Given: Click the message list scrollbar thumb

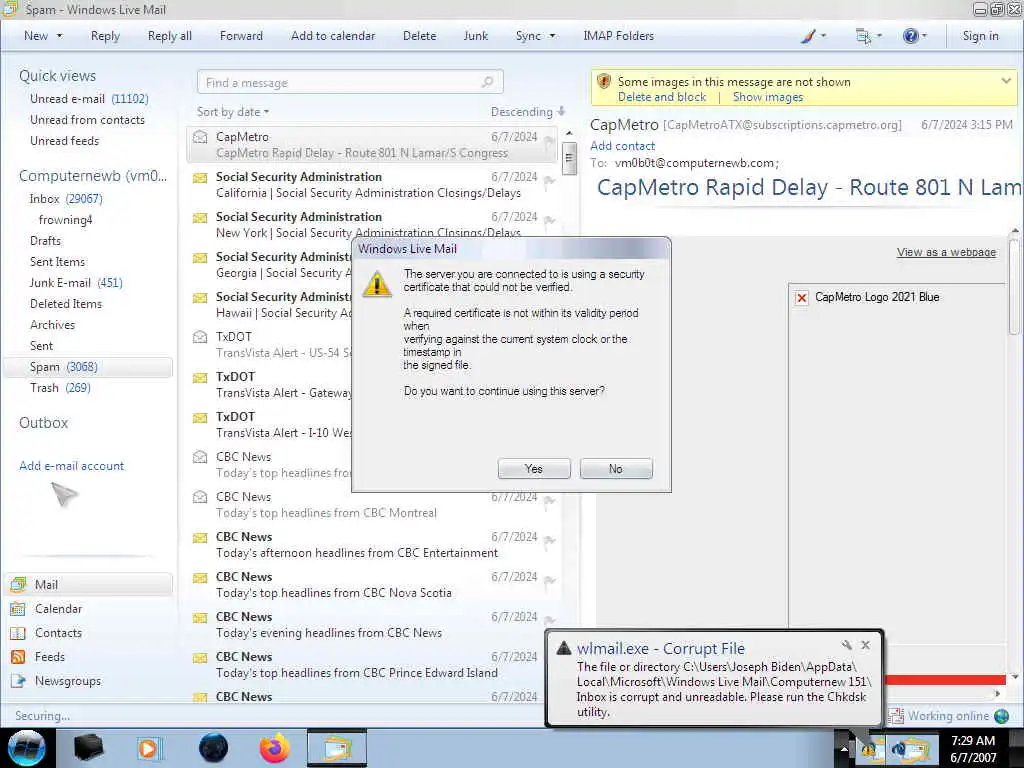Looking at the screenshot, I should 569,157.
